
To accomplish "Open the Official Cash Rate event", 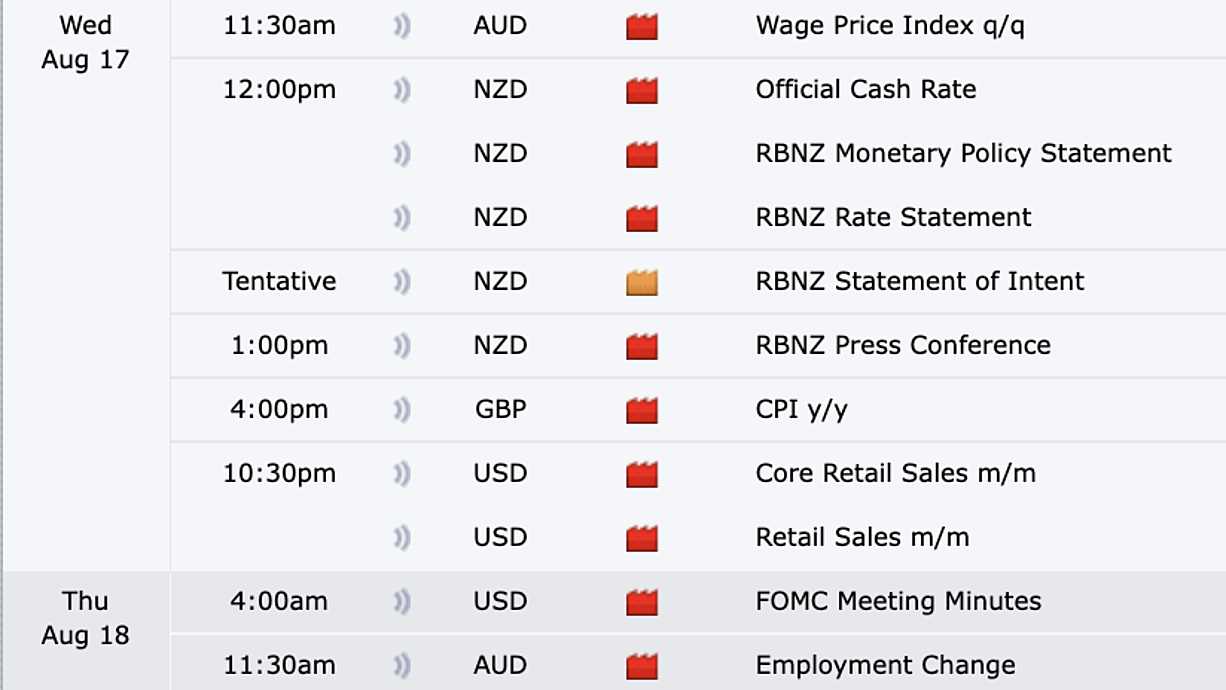I will [x=866, y=89].
